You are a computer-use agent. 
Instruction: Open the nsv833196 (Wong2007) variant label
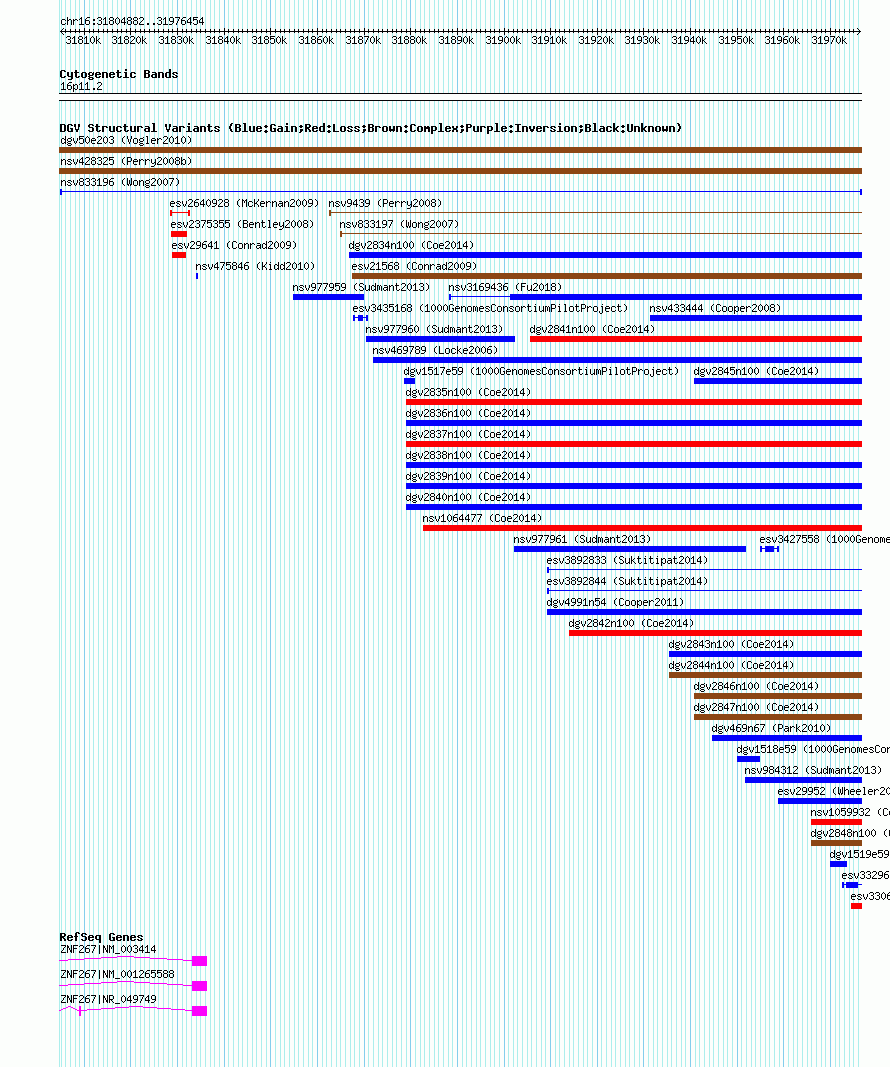[x=120, y=182]
